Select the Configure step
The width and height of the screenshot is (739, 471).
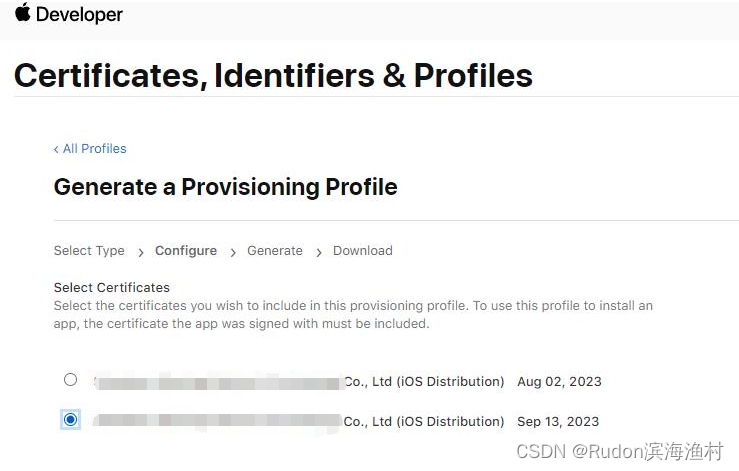[x=186, y=251]
